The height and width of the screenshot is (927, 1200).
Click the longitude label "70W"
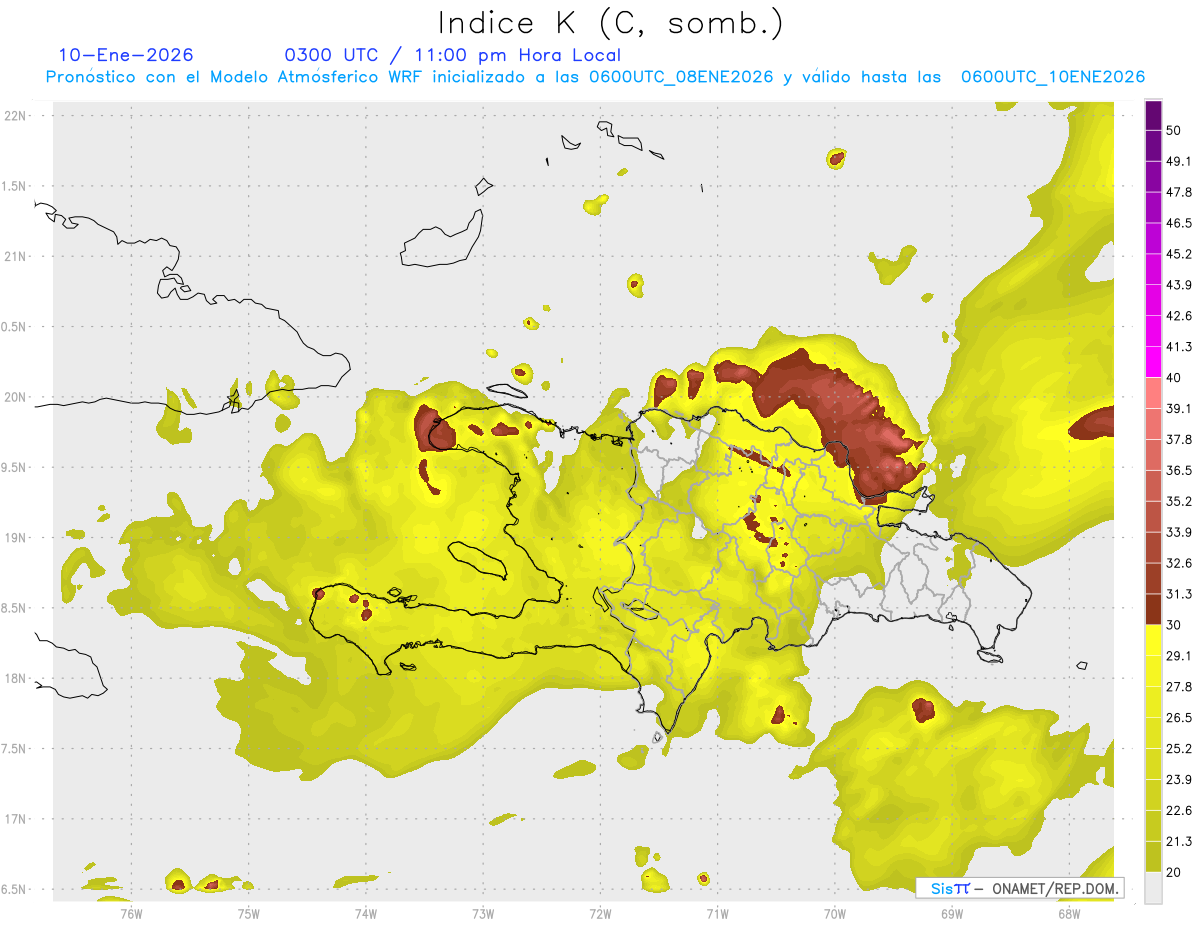pyautogui.click(x=835, y=912)
